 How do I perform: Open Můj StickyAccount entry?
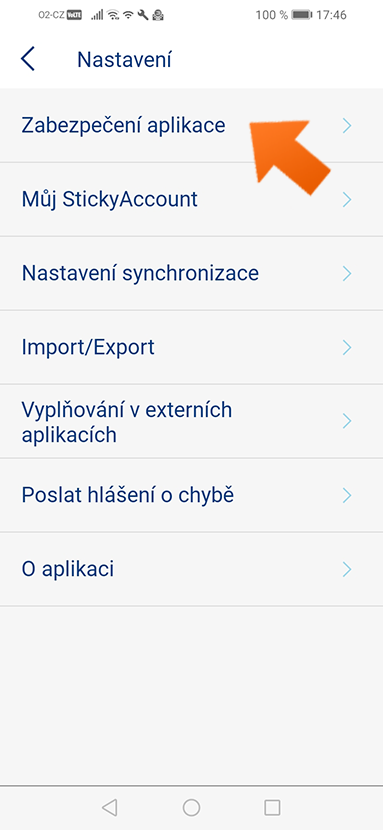point(192,200)
